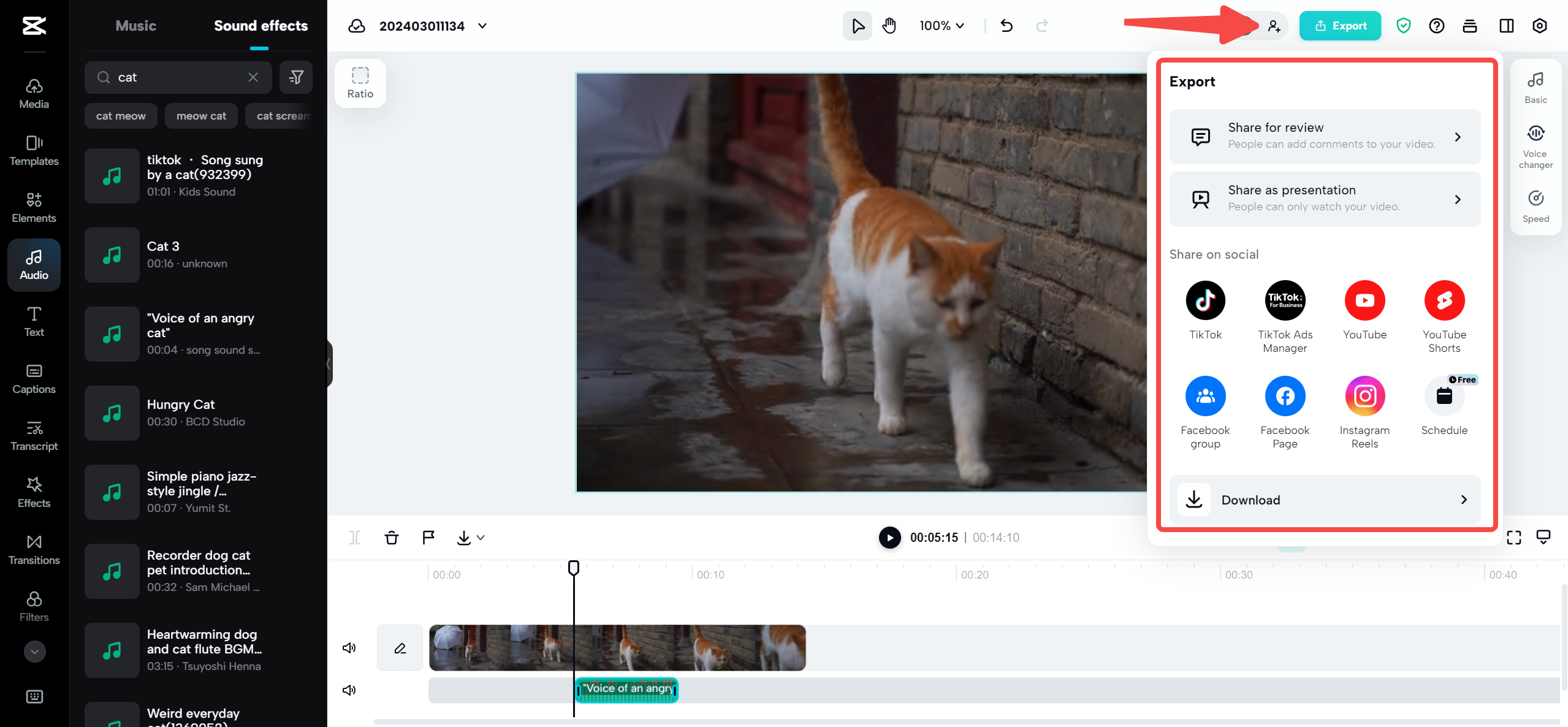This screenshot has height=727, width=1568.
Task: Open the Templates panel
Action: (x=34, y=150)
